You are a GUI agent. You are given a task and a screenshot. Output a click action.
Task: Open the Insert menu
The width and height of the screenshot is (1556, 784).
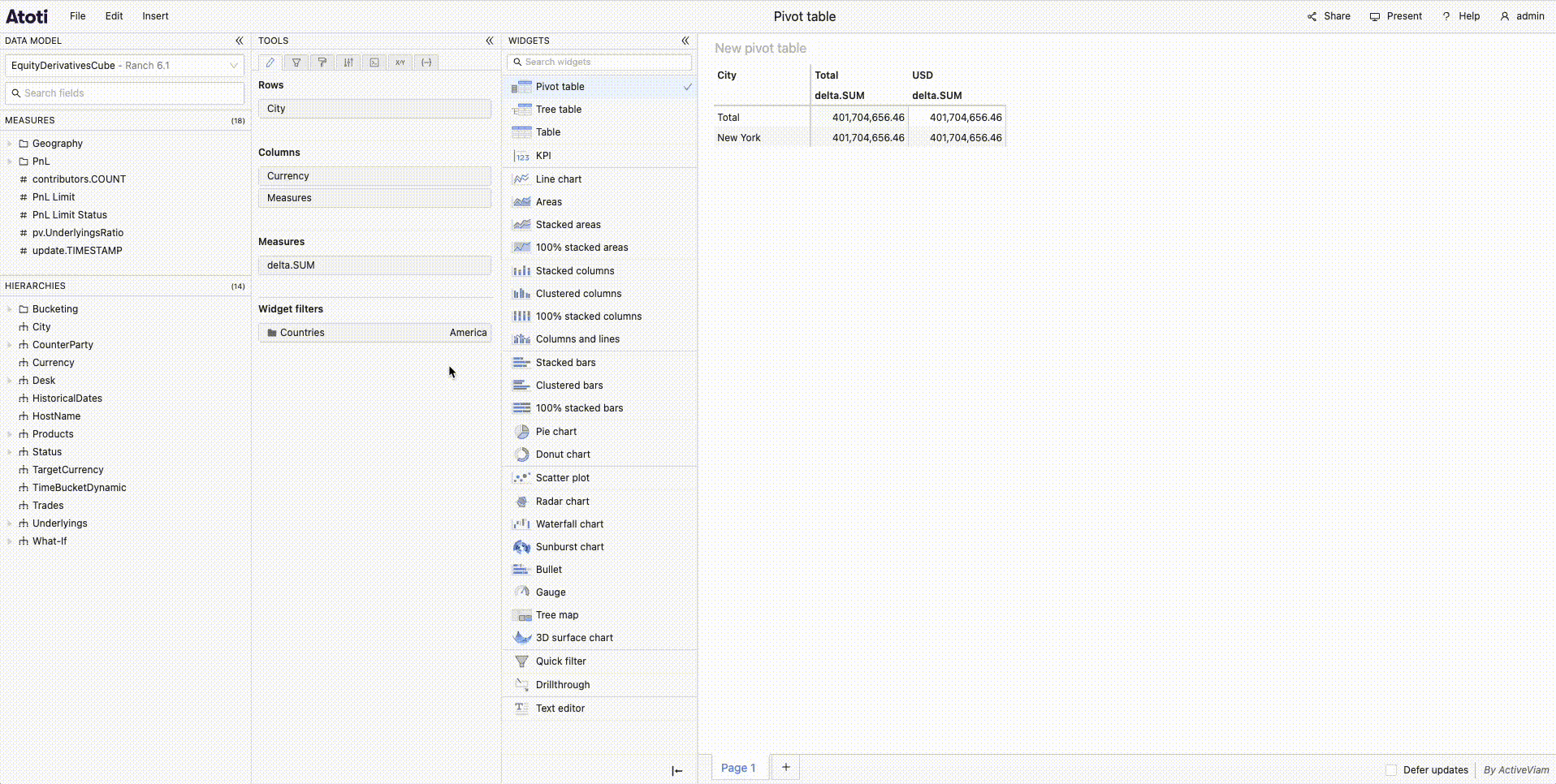tap(155, 15)
